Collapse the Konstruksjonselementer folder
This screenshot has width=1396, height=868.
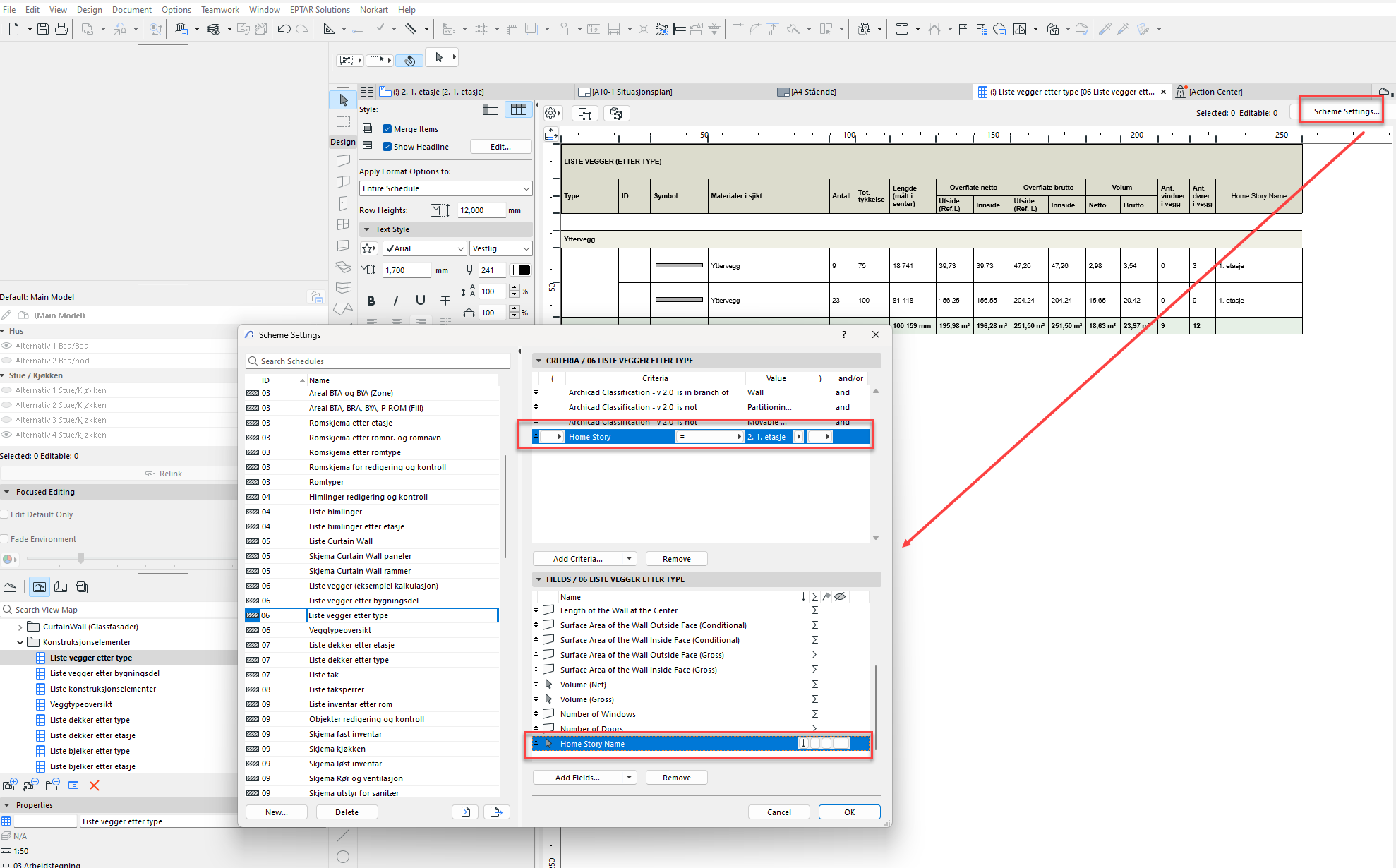coord(20,642)
